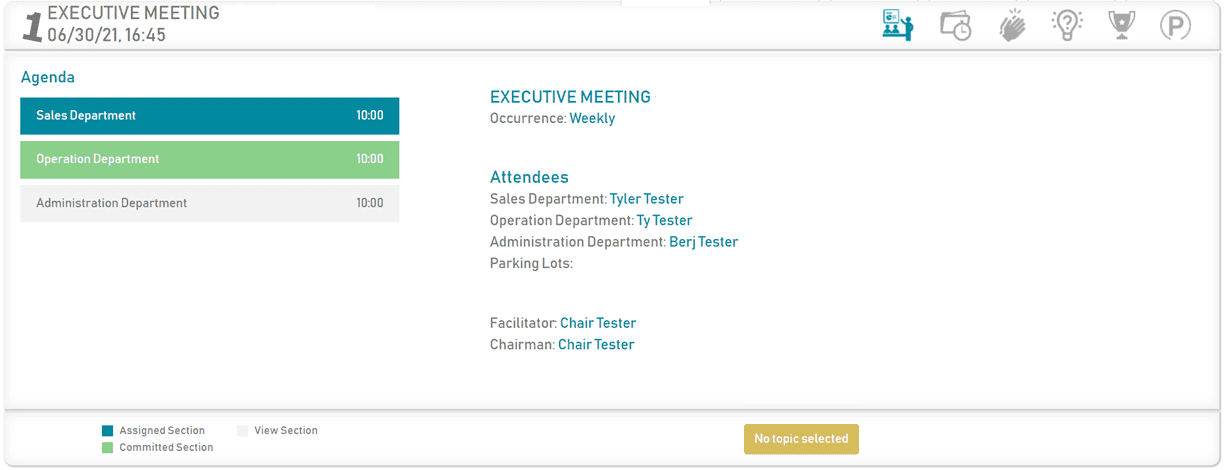Open the Ty Tester attendee link

(665, 220)
